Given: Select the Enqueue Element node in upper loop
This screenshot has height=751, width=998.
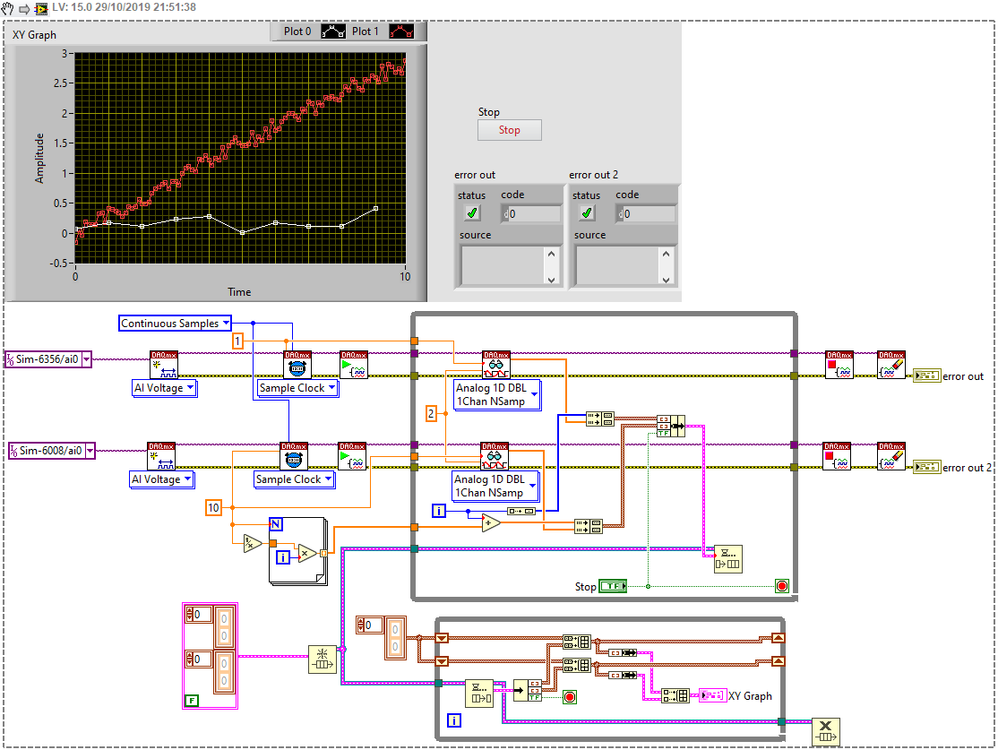Looking at the screenshot, I should (727, 559).
